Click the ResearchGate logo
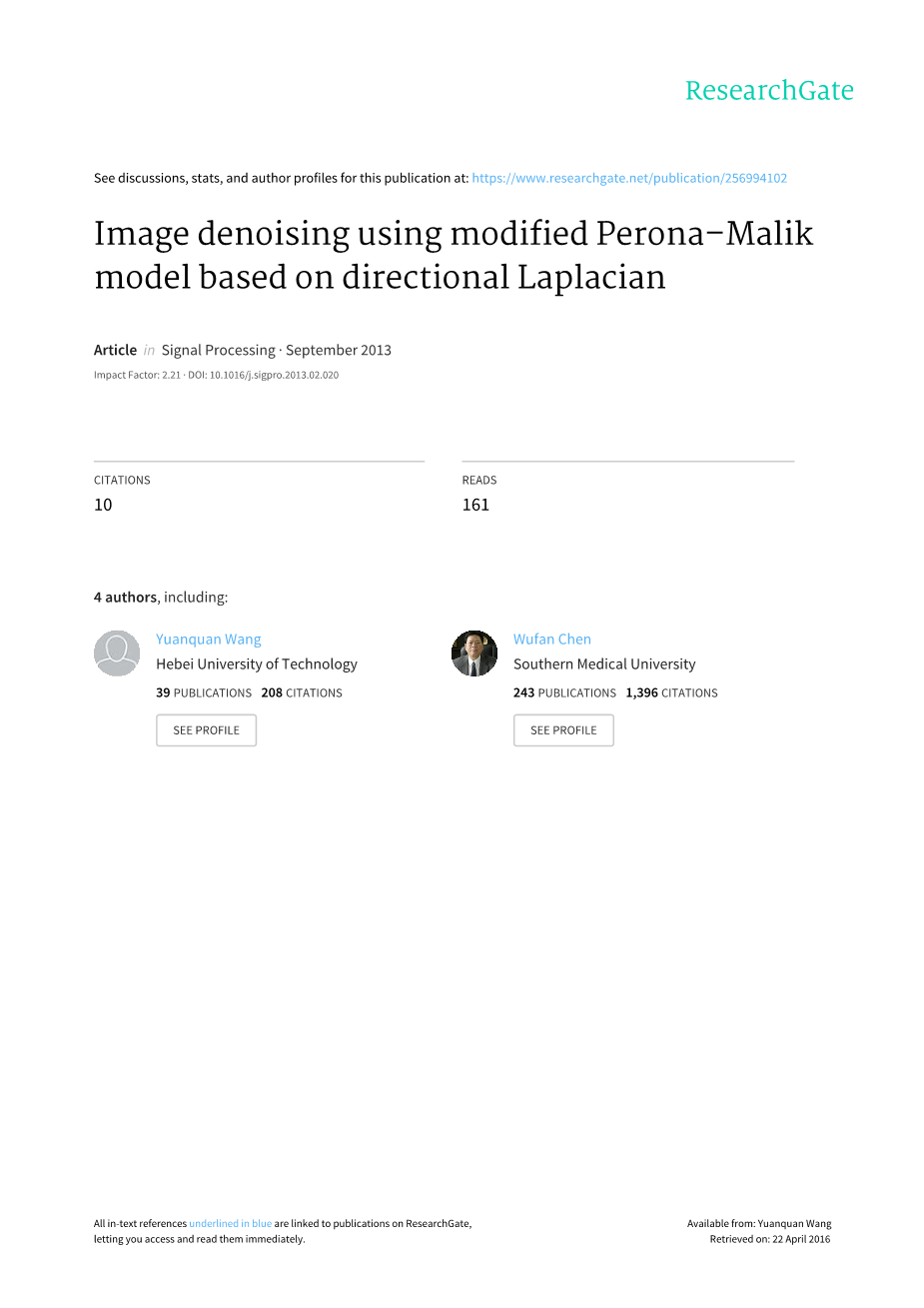Image resolution: width=924 pixels, height=1308 pixels. click(x=769, y=91)
